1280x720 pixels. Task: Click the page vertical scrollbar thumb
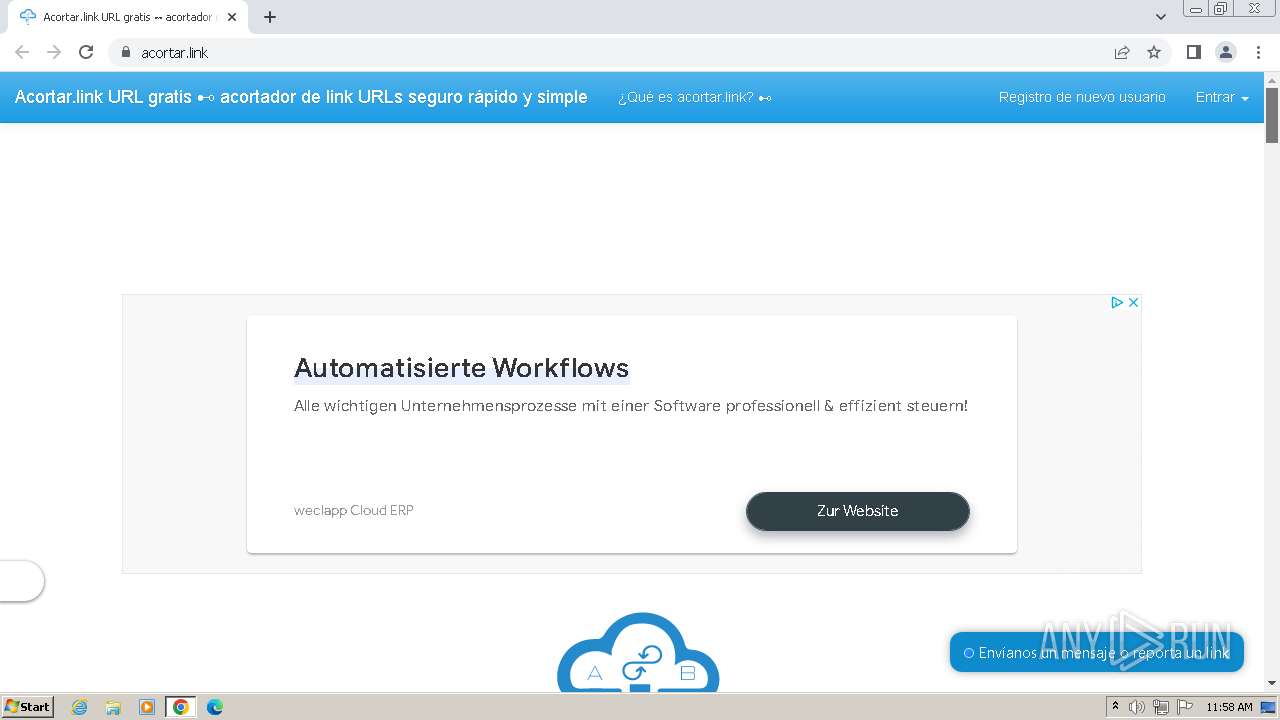click(x=1272, y=115)
